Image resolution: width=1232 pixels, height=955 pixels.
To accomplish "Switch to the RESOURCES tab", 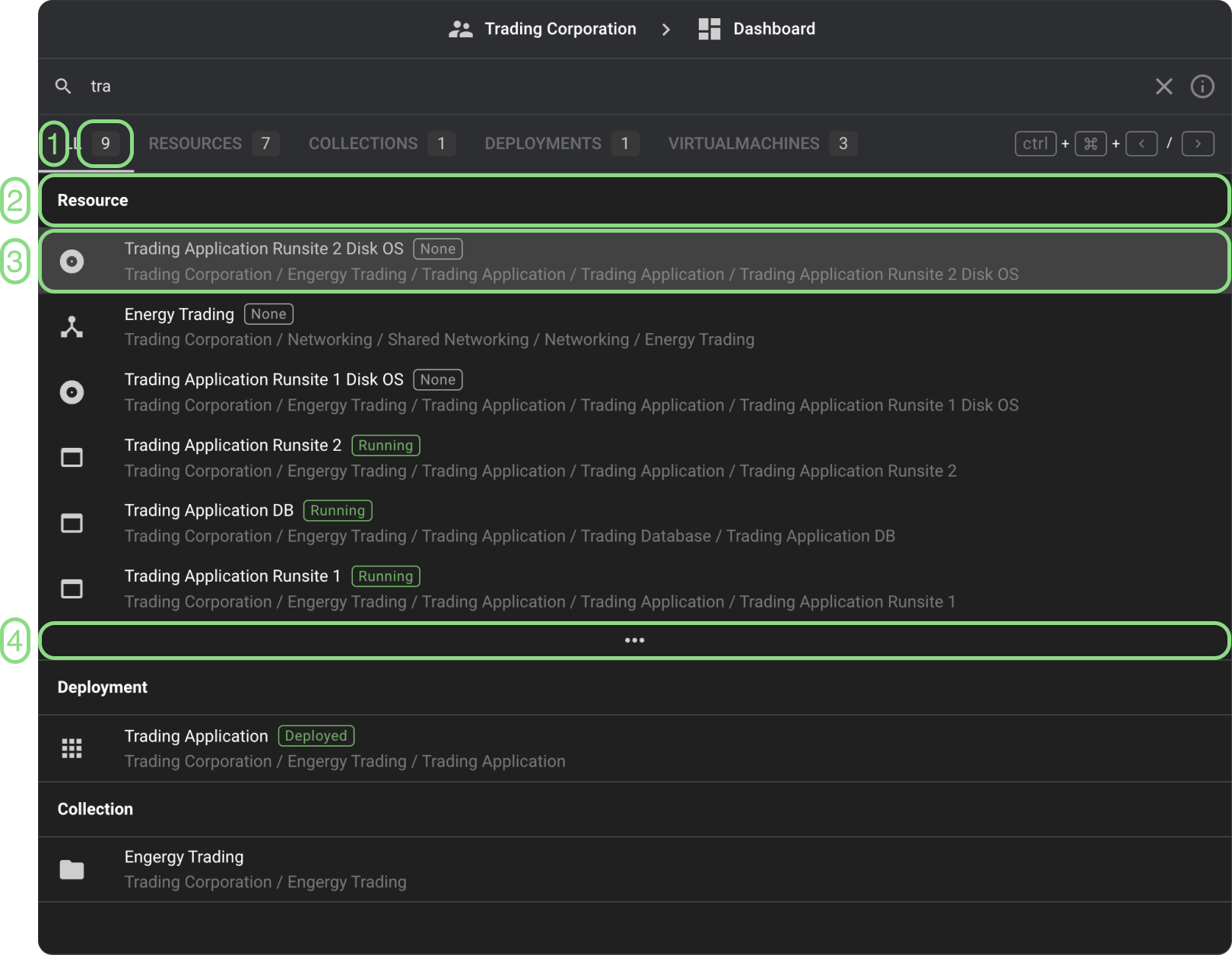I will 195,144.
